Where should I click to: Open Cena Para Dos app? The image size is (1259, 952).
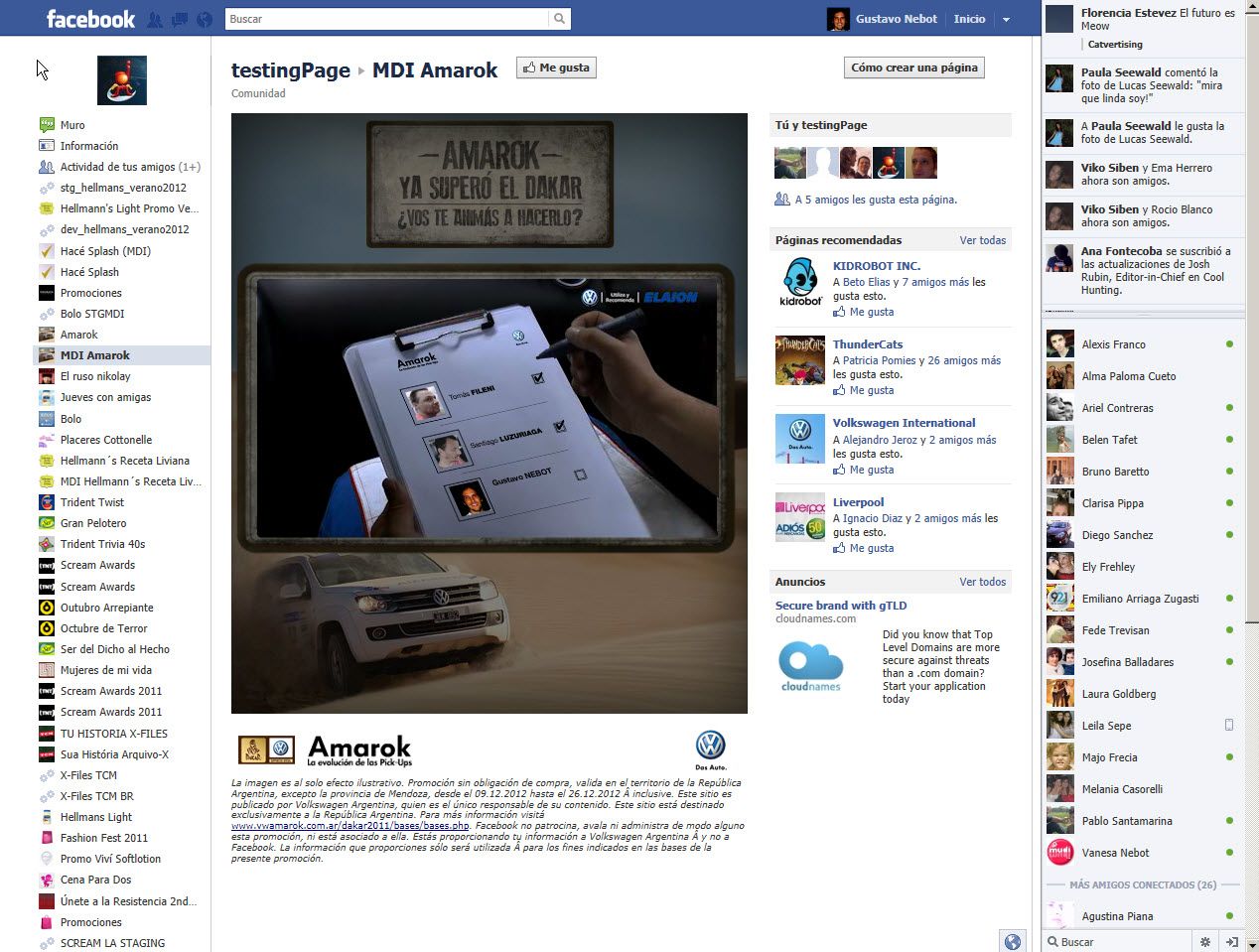(95, 880)
